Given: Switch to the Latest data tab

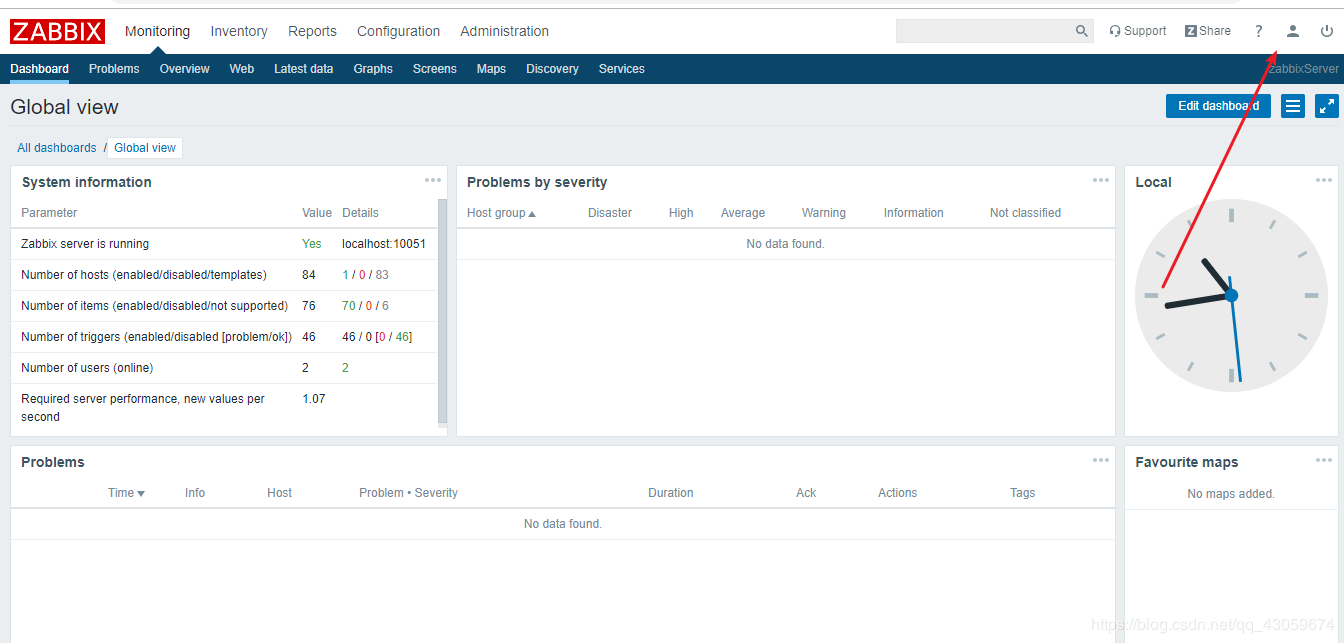Looking at the screenshot, I should click(x=303, y=69).
